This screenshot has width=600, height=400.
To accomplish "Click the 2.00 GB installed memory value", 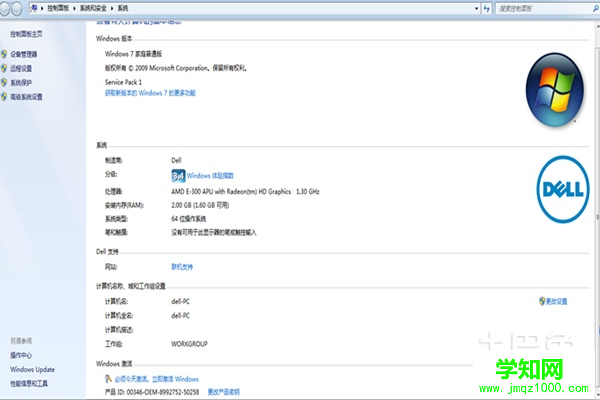I will pos(200,205).
